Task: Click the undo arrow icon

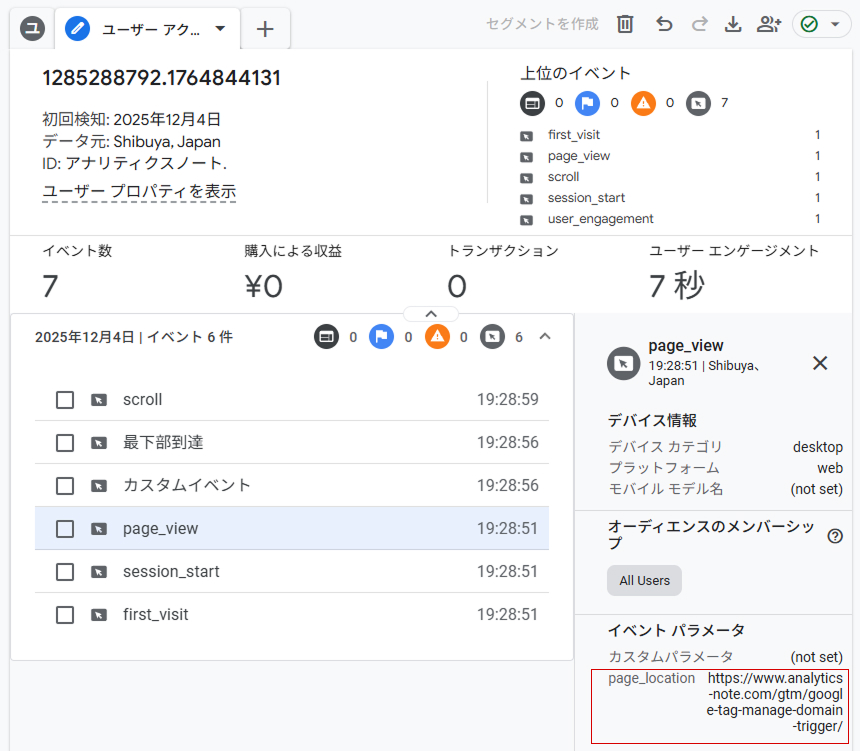Action: 664,24
